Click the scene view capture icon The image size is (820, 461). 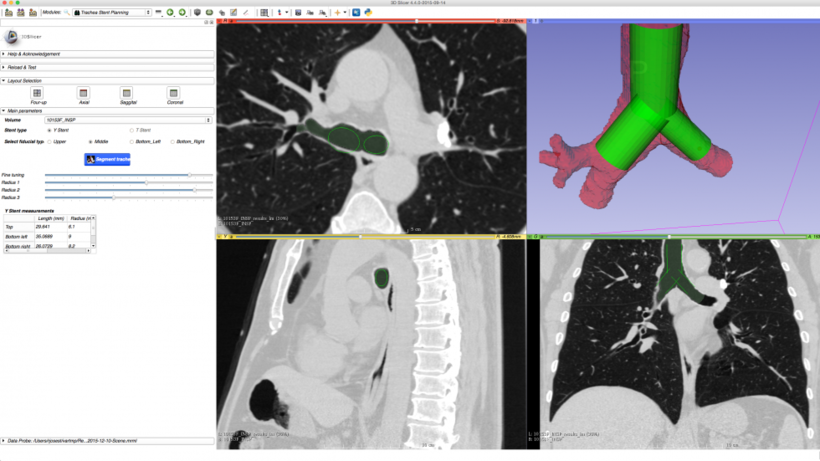310,12
